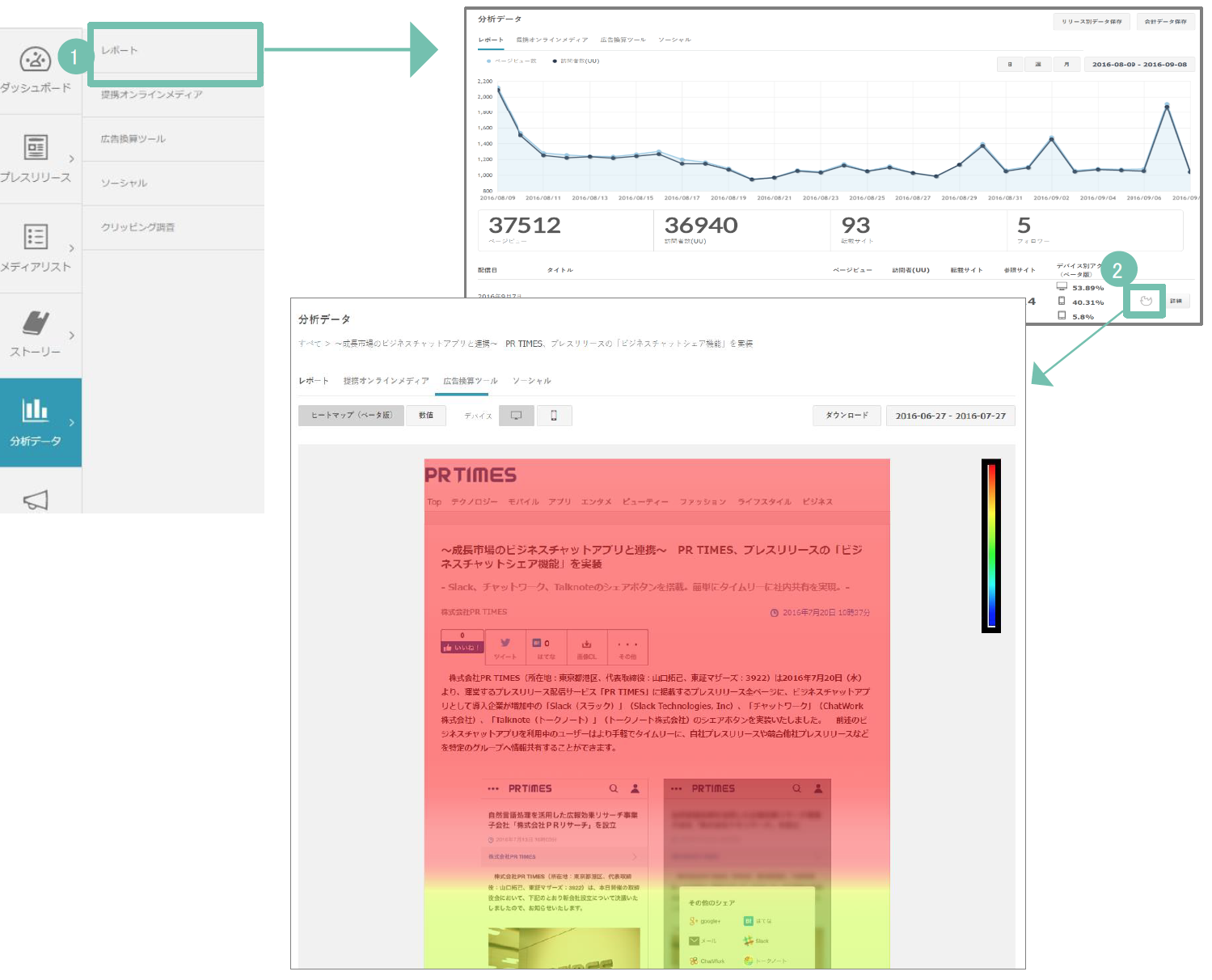Switch to ソーシャル tab in top analytics panel
The height and width of the screenshot is (980, 1212).
(x=674, y=40)
